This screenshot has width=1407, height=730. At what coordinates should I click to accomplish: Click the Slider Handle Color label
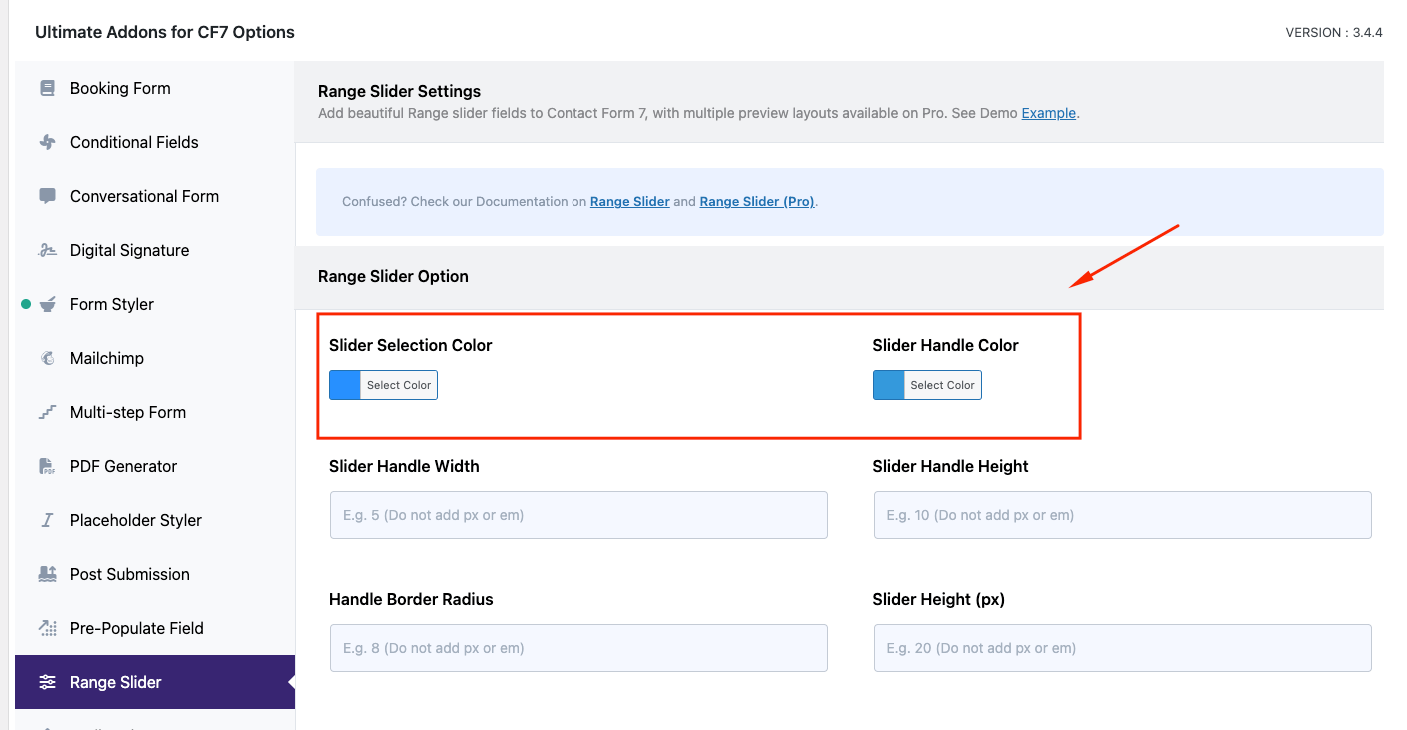tap(946, 345)
